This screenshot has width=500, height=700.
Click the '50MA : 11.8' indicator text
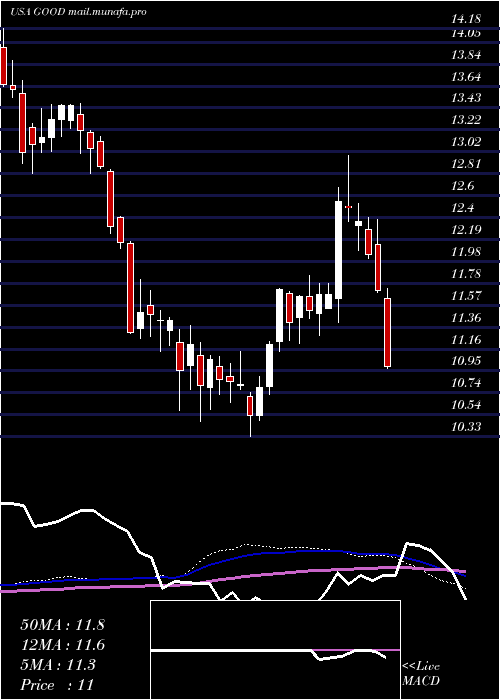(62, 625)
